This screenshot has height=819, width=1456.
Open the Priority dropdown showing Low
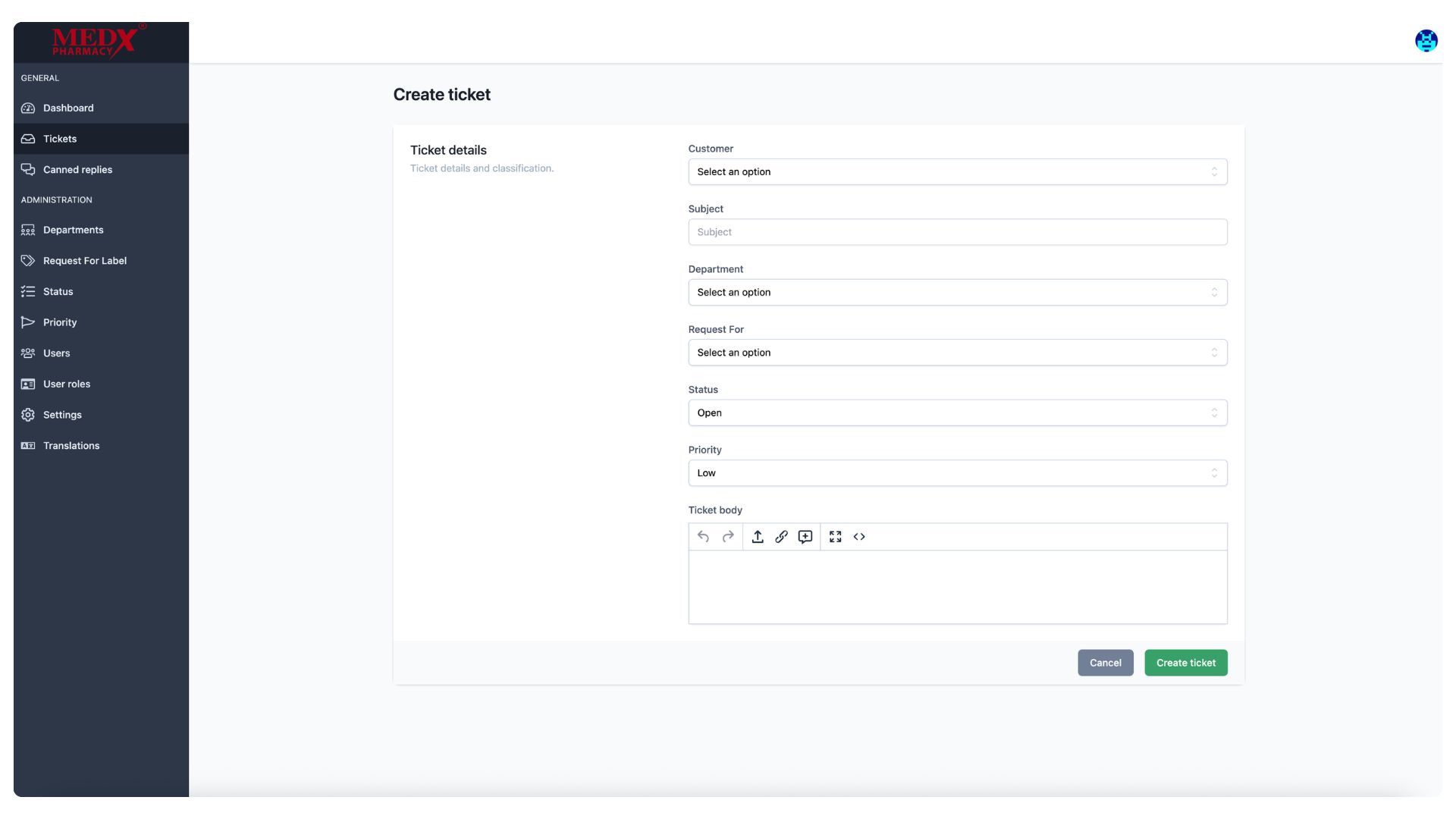coord(958,473)
